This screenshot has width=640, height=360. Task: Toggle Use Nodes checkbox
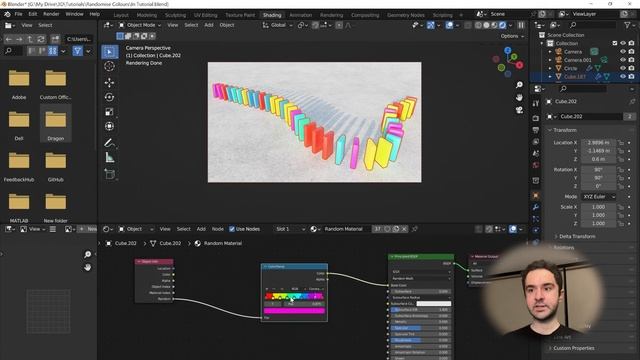(232, 229)
